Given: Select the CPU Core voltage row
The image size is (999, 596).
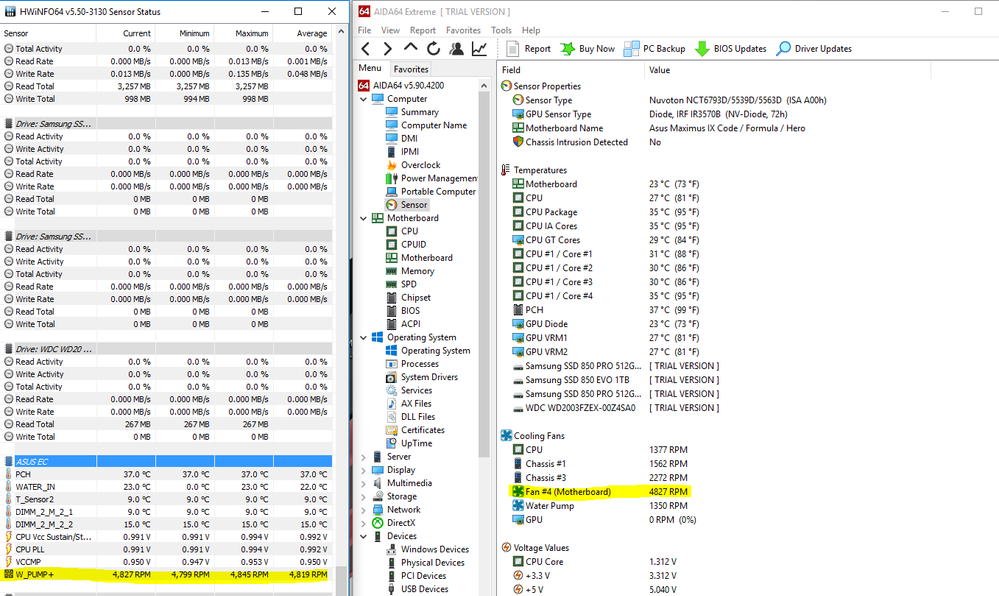Looking at the screenshot, I should point(595,562).
